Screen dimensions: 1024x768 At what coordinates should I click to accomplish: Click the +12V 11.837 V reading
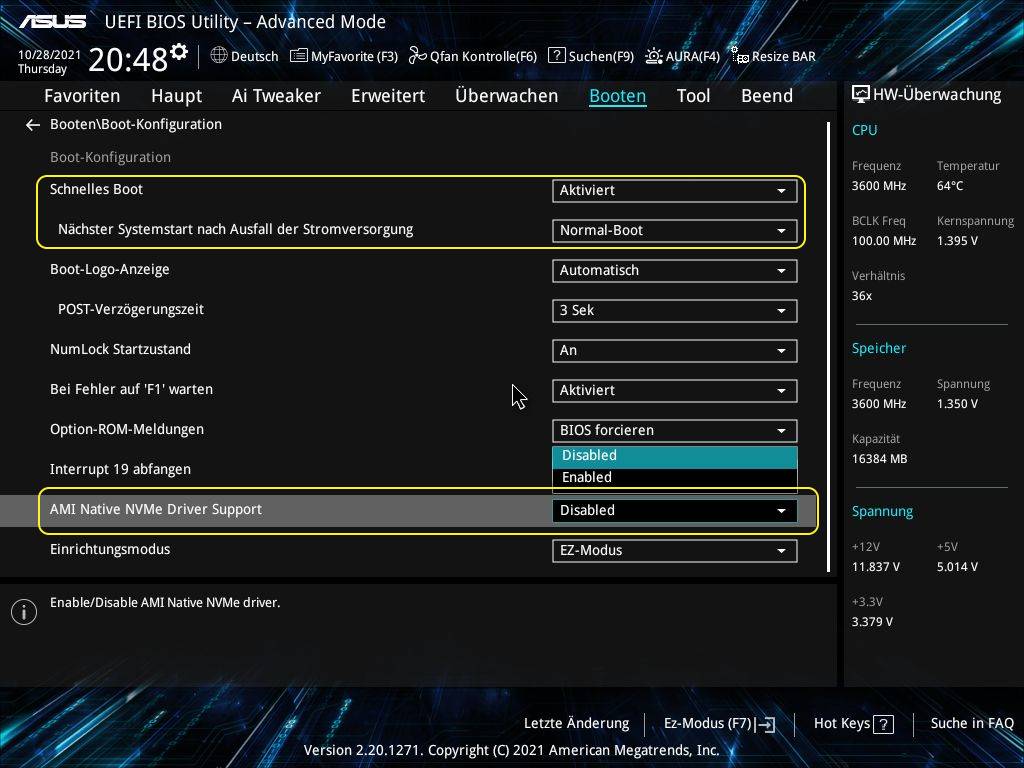click(x=876, y=568)
